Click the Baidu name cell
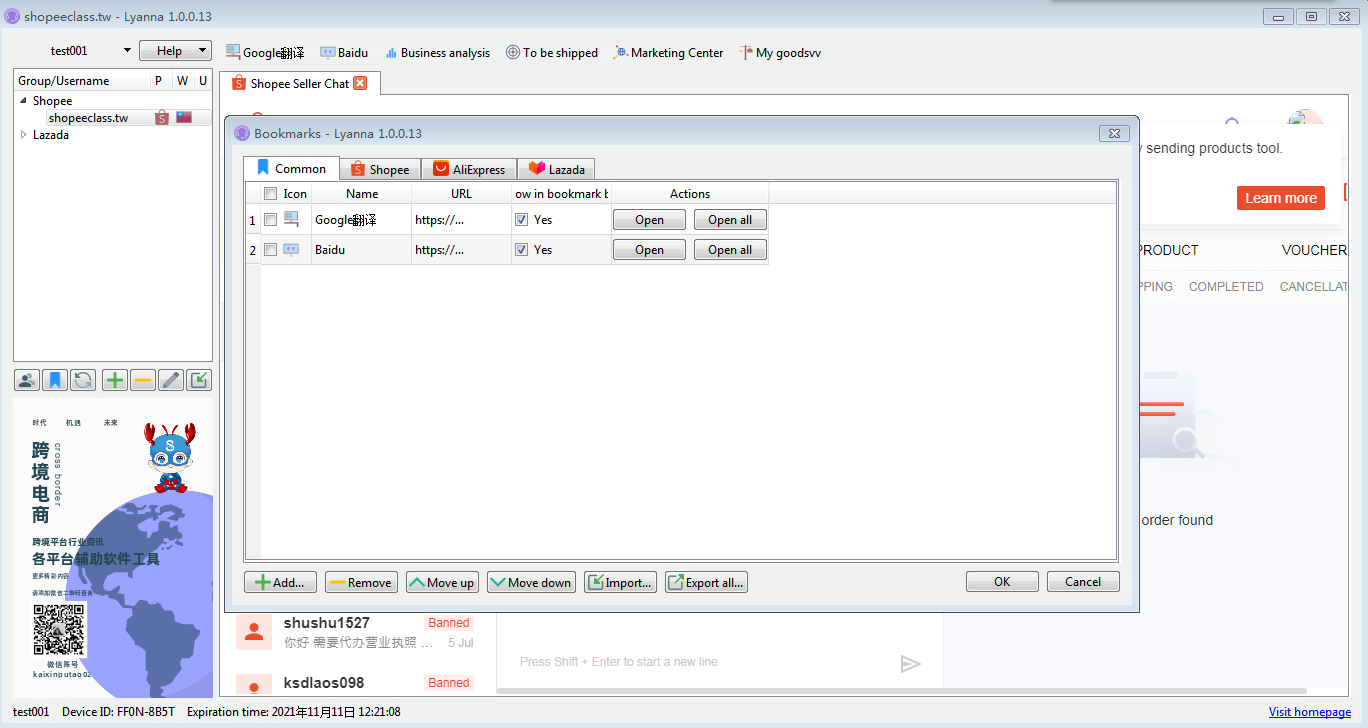 click(x=362, y=250)
